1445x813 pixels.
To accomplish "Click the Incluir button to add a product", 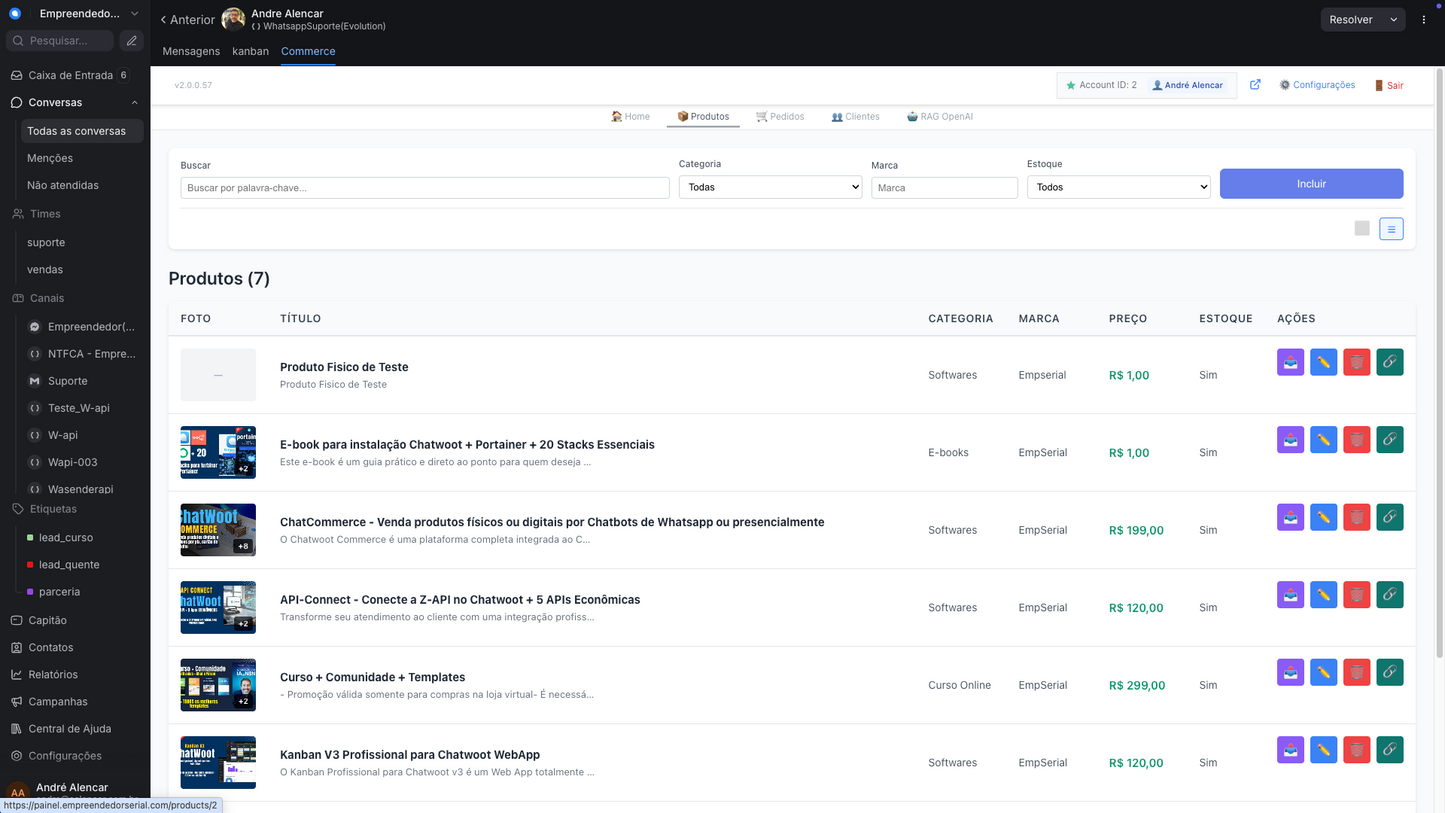I will pyautogui.click(x=1311, y=183).
